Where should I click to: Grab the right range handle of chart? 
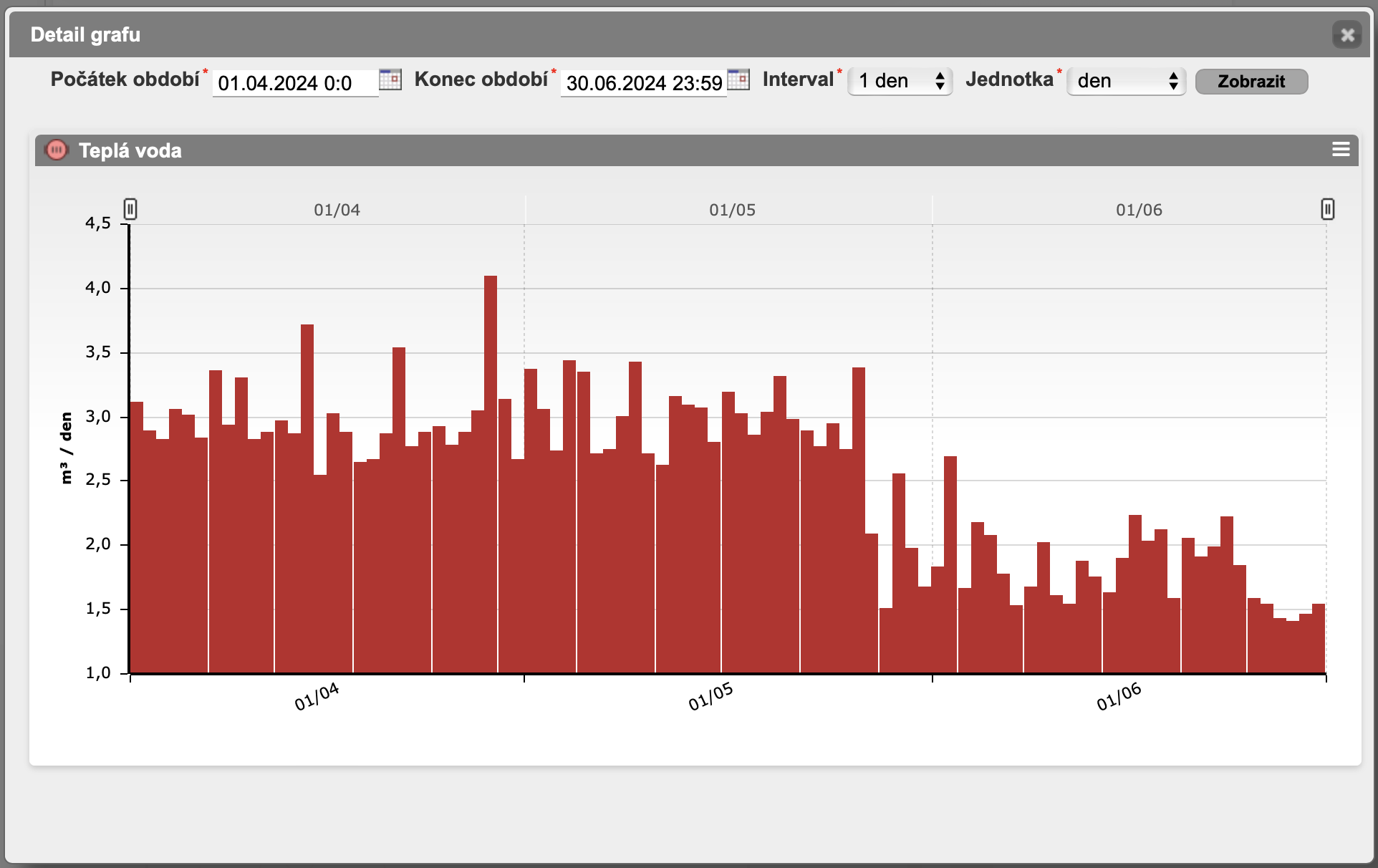[x=1327, y=209]
